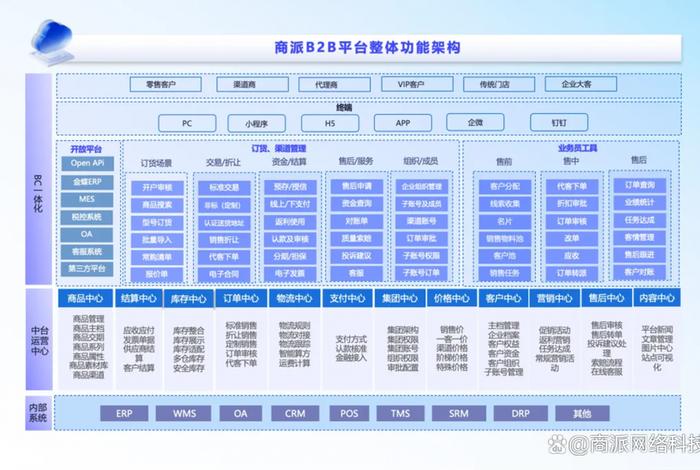Select the 改单 block

572,239
